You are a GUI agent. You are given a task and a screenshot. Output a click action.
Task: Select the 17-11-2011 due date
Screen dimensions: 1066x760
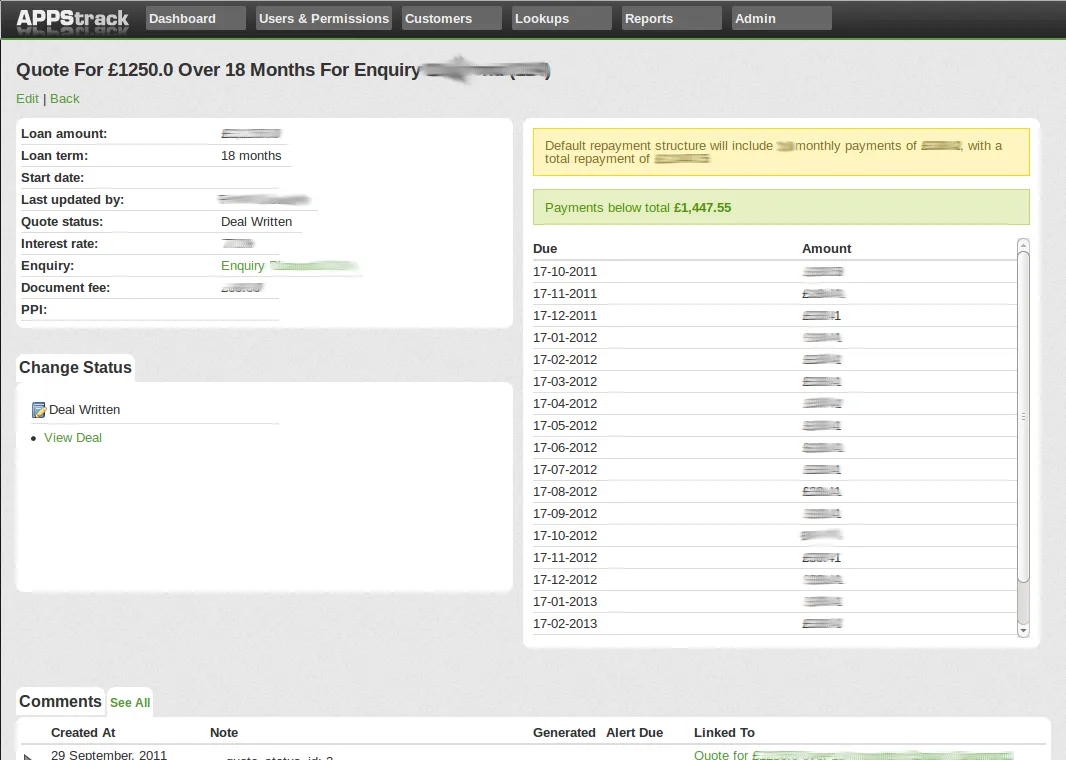(565, 294)
